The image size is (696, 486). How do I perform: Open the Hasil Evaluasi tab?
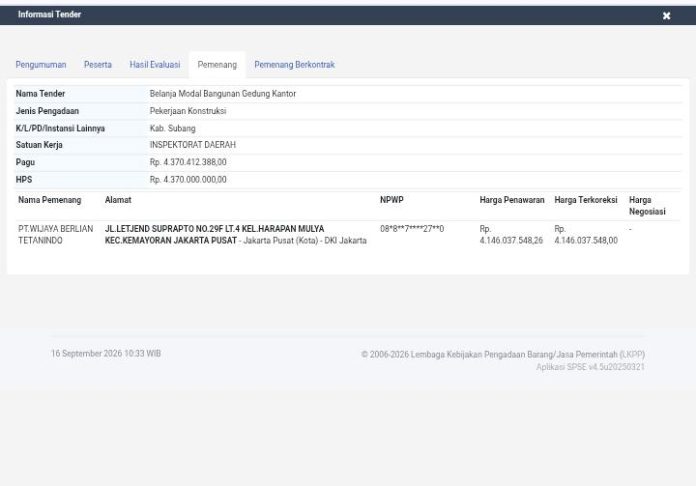[155, 65]
